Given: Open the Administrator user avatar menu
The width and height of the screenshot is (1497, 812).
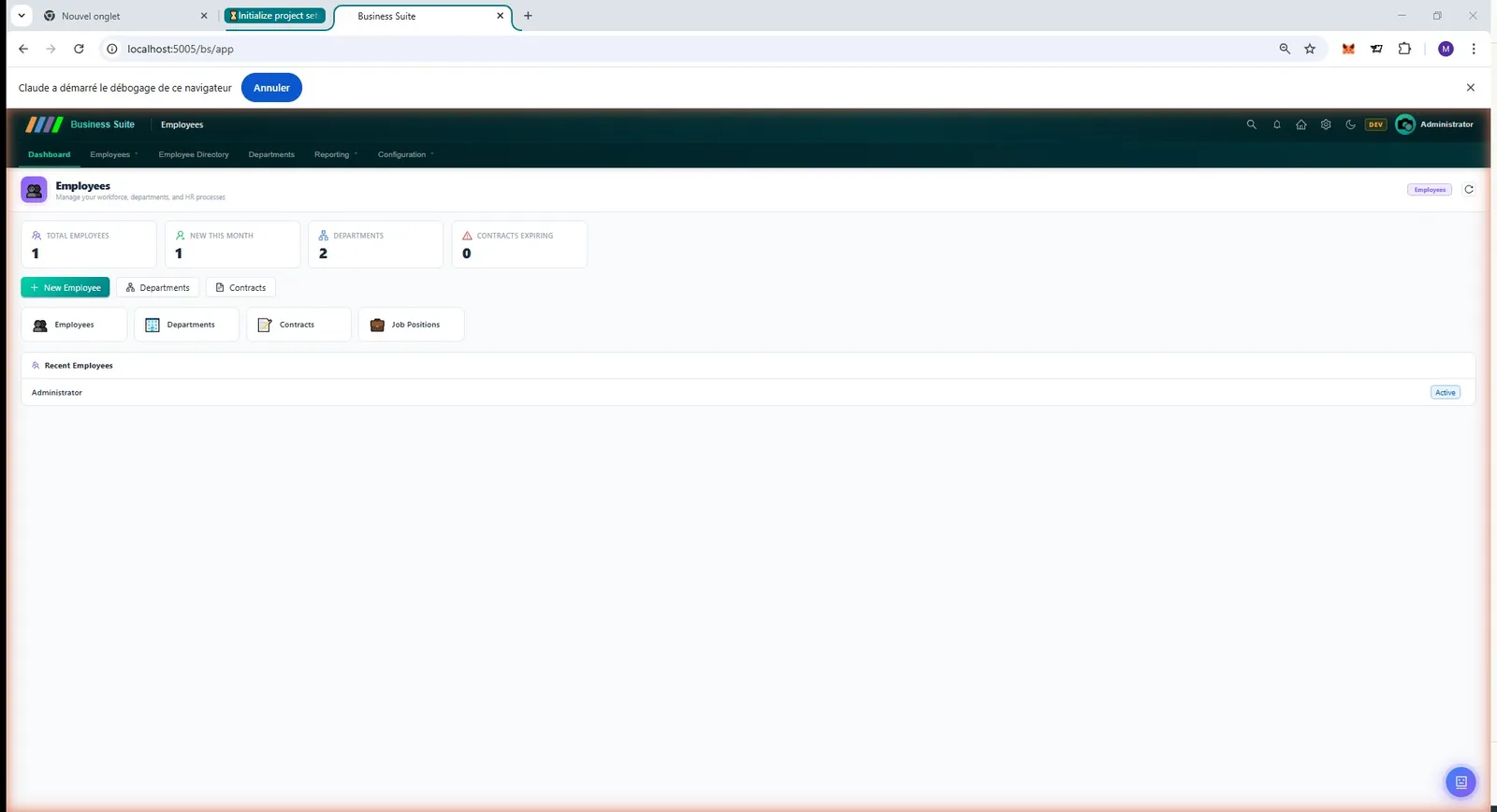Looking at the screenshot, I should point(1434,124).
